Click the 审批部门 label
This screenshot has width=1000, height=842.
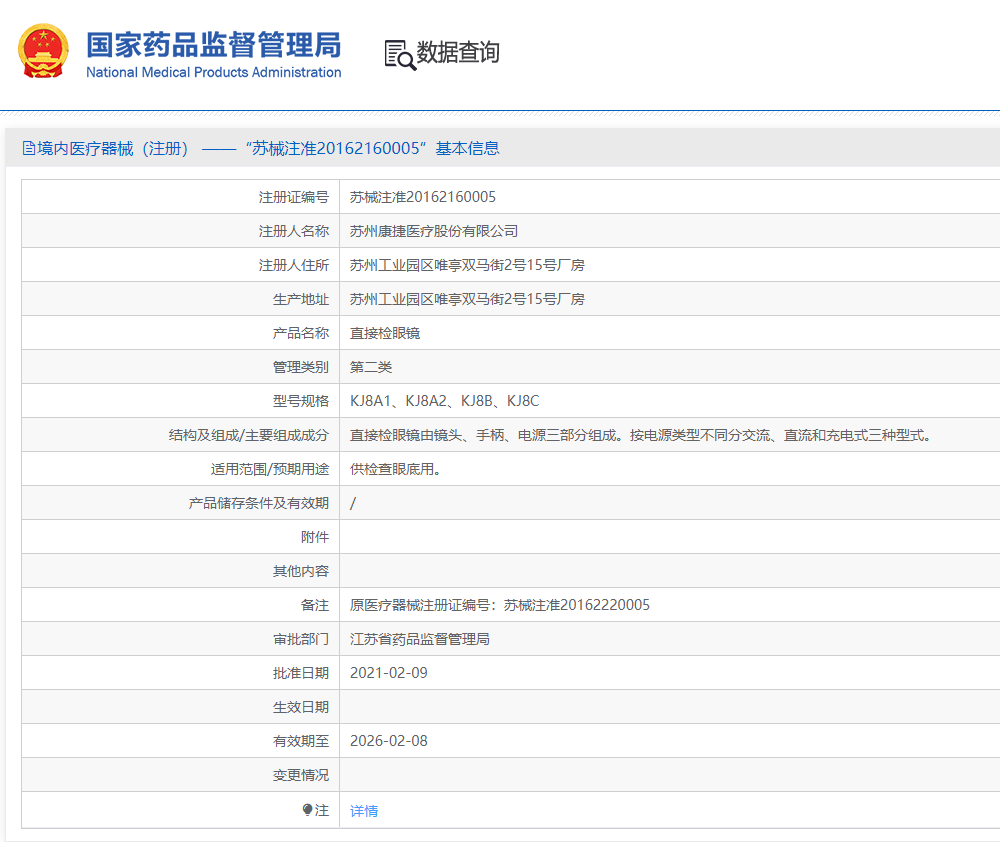click(300, 639)
